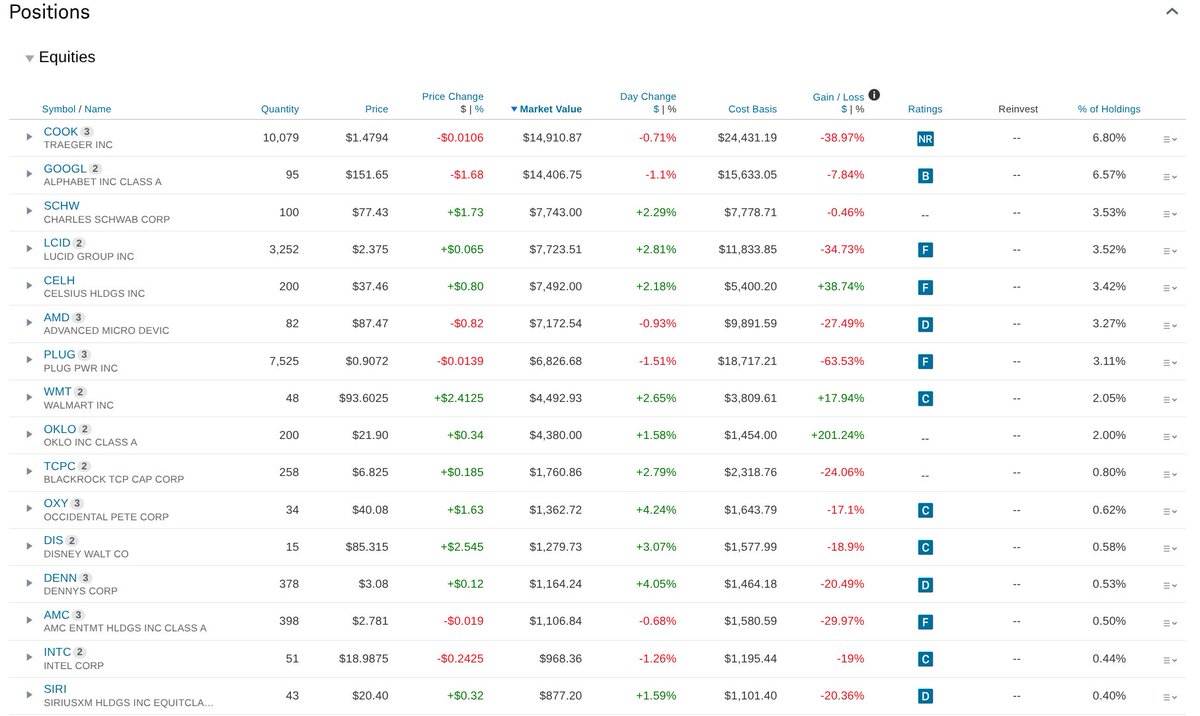Screen dimensions: 1200x716
Task: Sort by Quantity column header
Action: tap(280, 109)
